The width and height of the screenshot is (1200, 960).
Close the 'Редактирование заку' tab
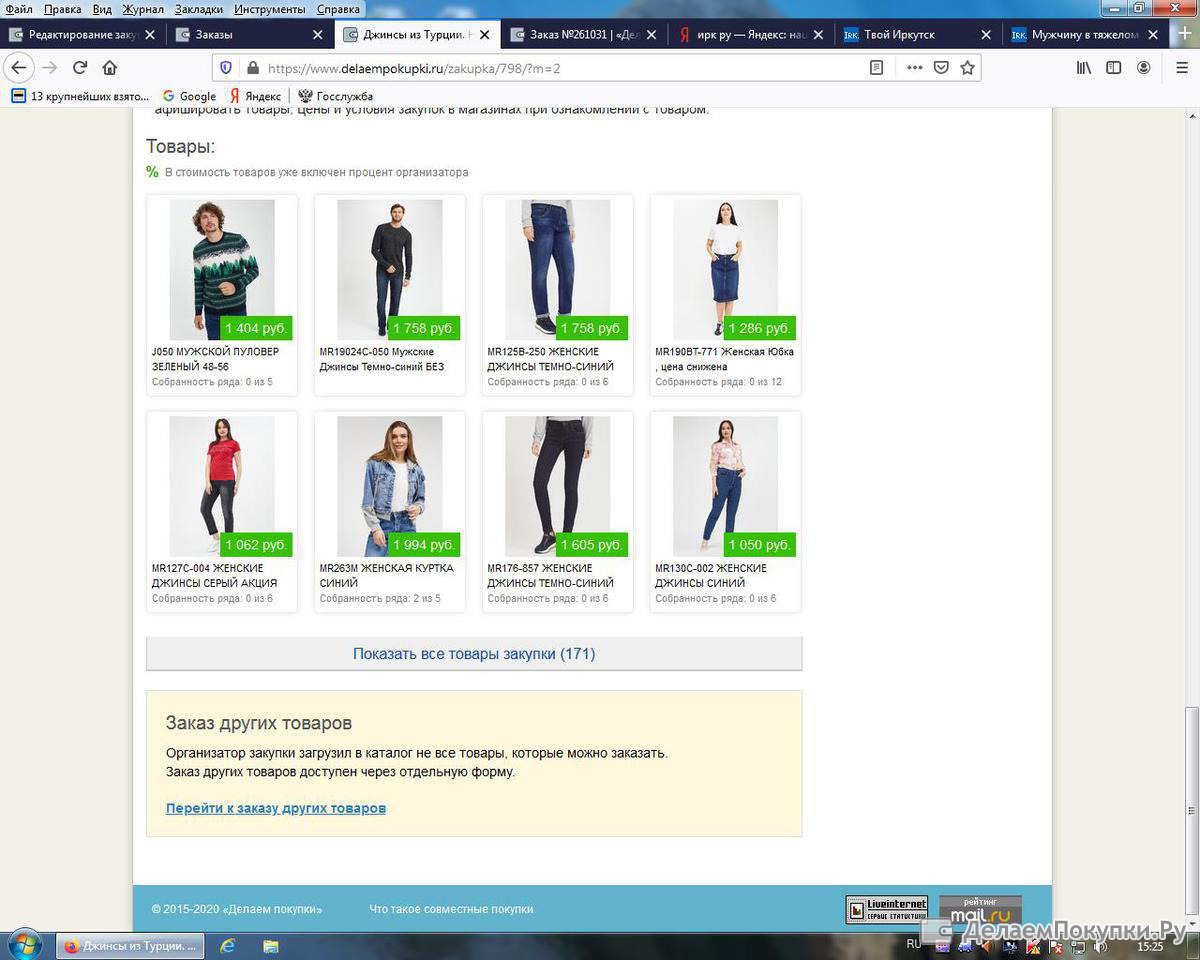pos(150,34)
